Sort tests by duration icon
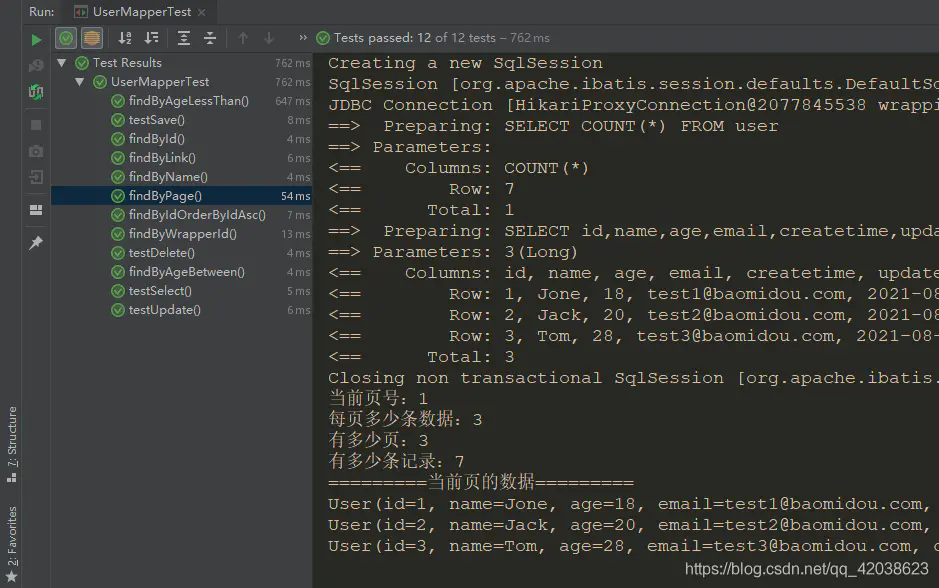The width and height of the screenshot is (939, 588). click(152, 38)
